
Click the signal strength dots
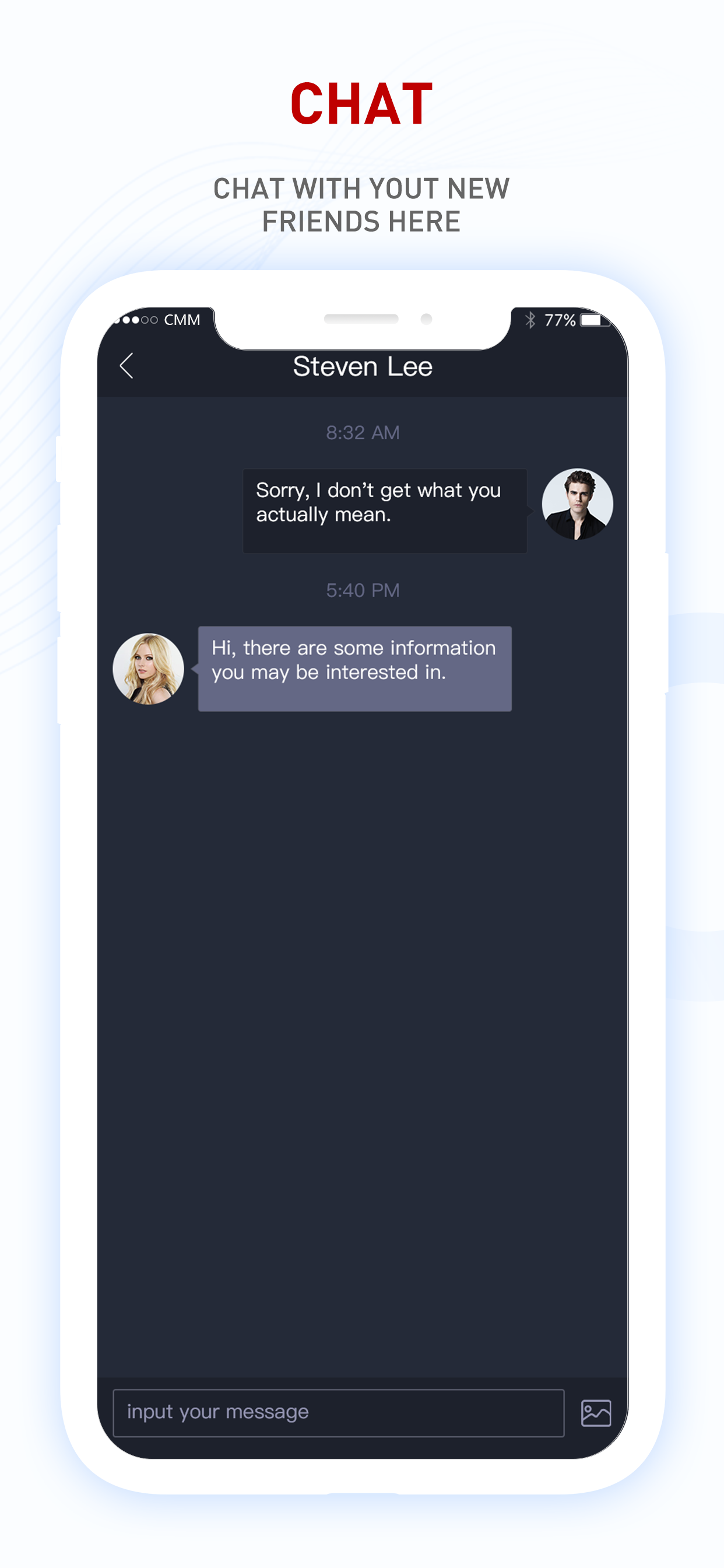point(136,320)
